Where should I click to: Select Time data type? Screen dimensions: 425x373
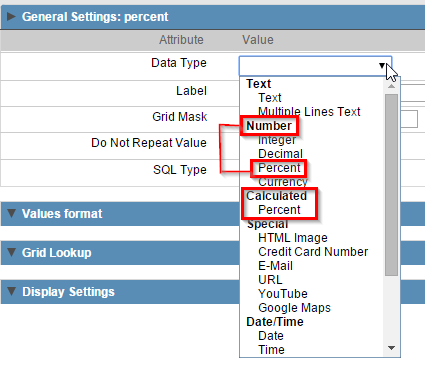pos(271,350)
